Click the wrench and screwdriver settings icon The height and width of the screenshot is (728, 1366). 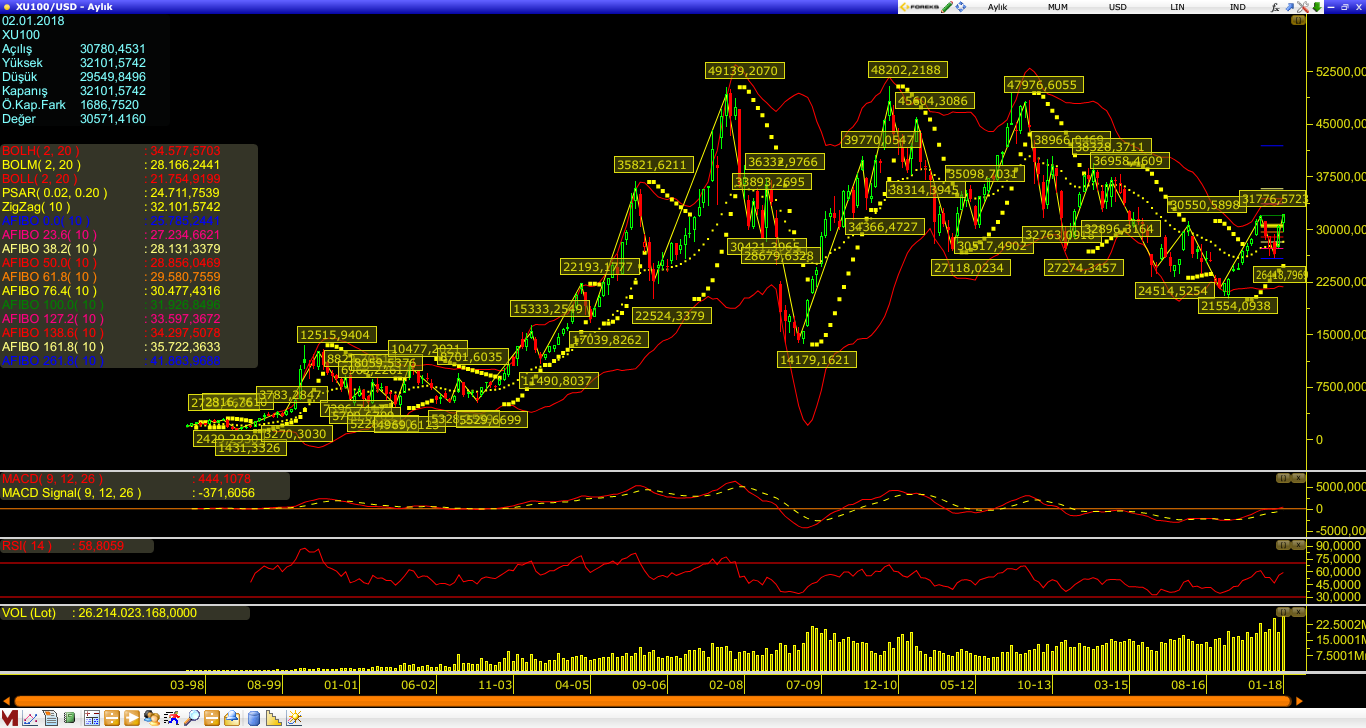point(1303,7)
